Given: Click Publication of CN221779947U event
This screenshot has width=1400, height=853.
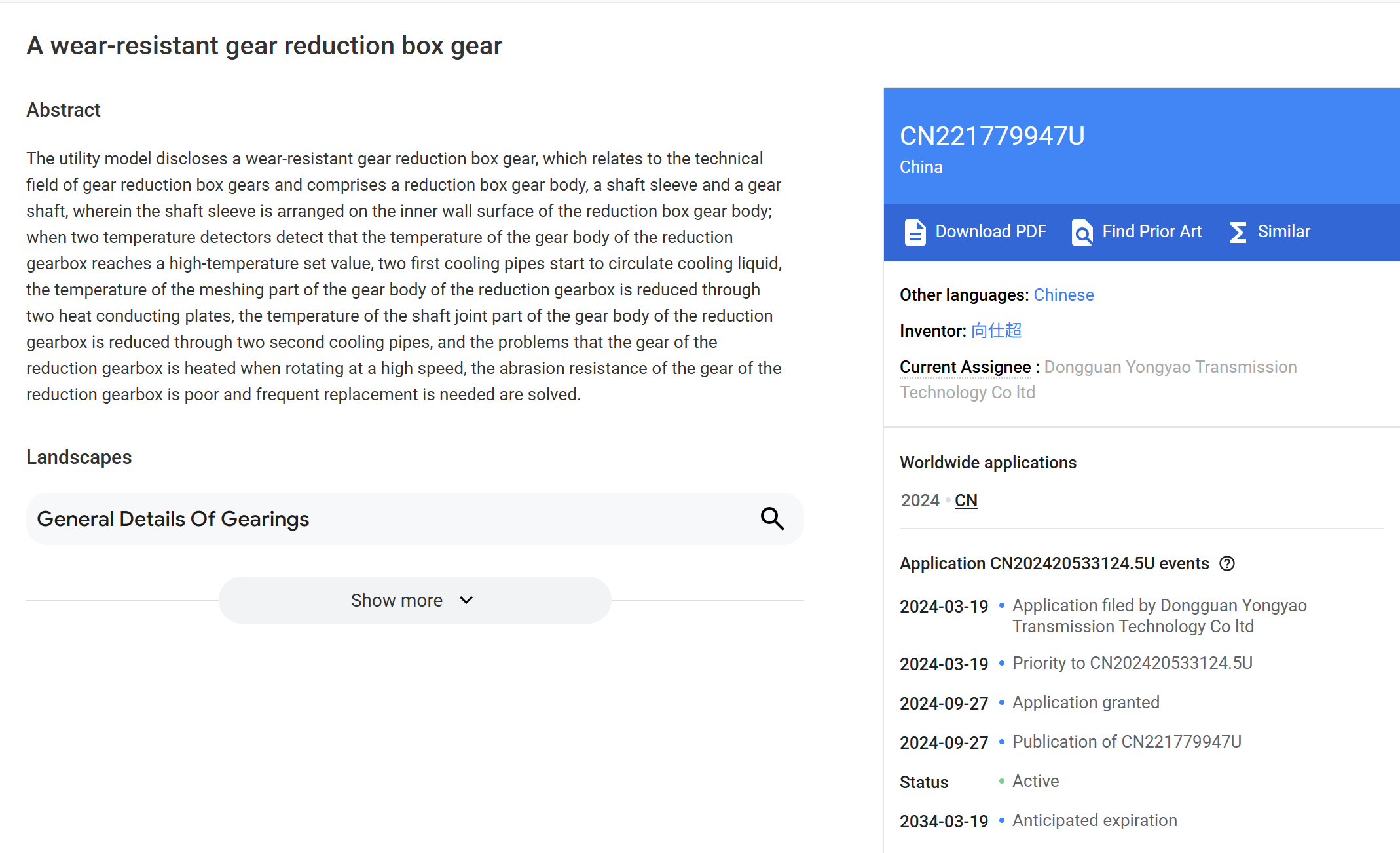Looking at the screenshot, I should click(1126, 742).
